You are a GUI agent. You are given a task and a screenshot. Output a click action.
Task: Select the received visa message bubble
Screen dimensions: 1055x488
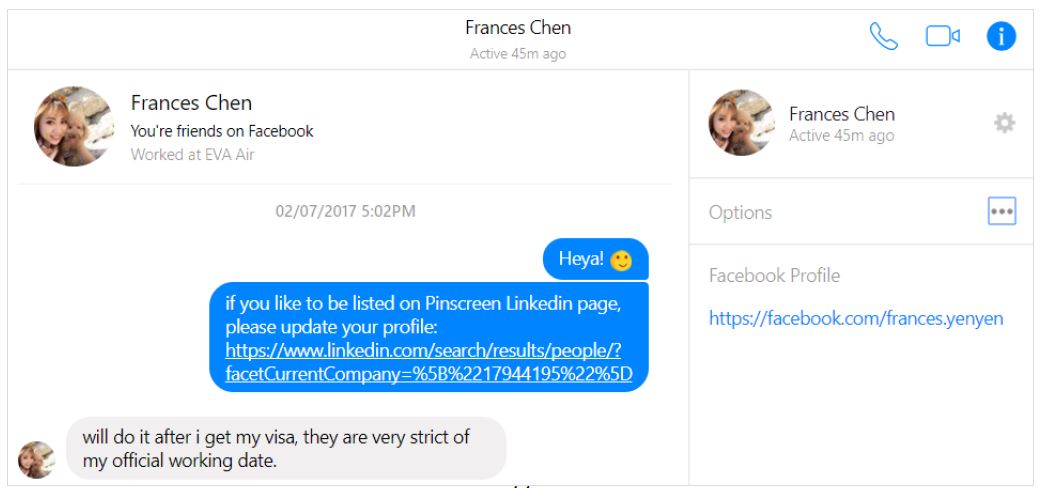[x=286, y=448]
